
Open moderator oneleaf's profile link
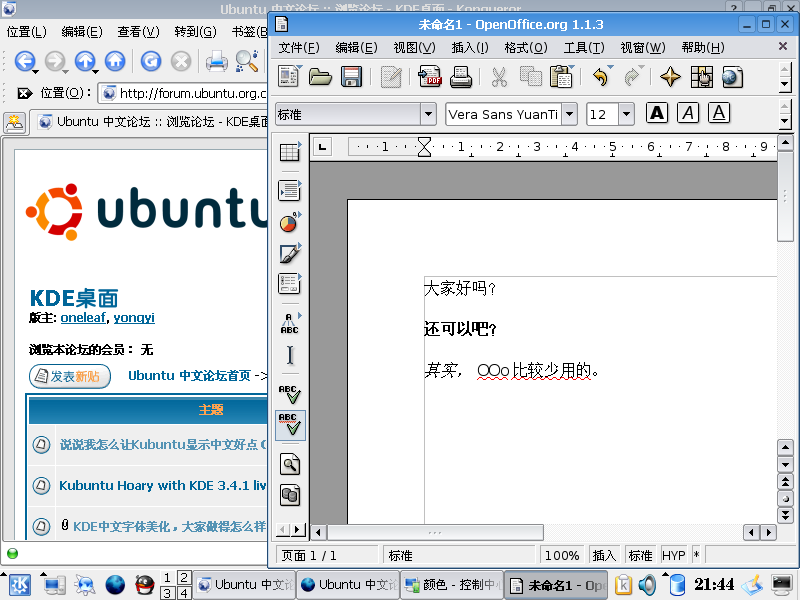(83, 317)
